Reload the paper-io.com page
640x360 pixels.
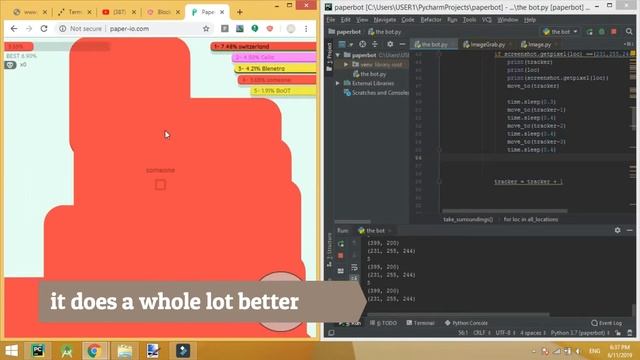pyautogui.click(x=44, y=29)
